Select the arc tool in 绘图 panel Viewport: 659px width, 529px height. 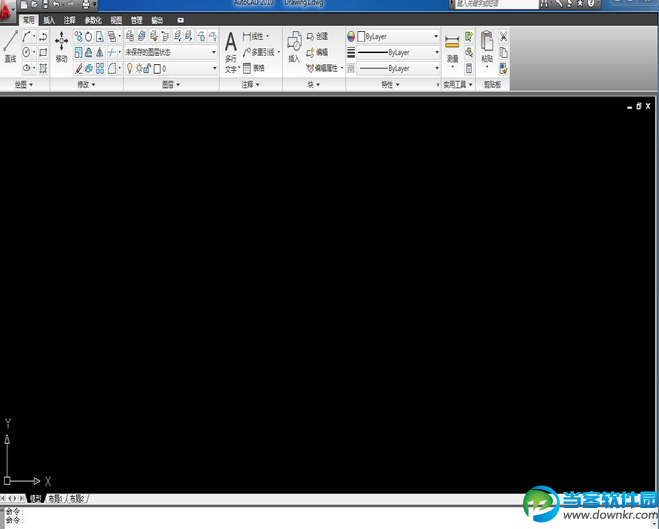[26, 37]
